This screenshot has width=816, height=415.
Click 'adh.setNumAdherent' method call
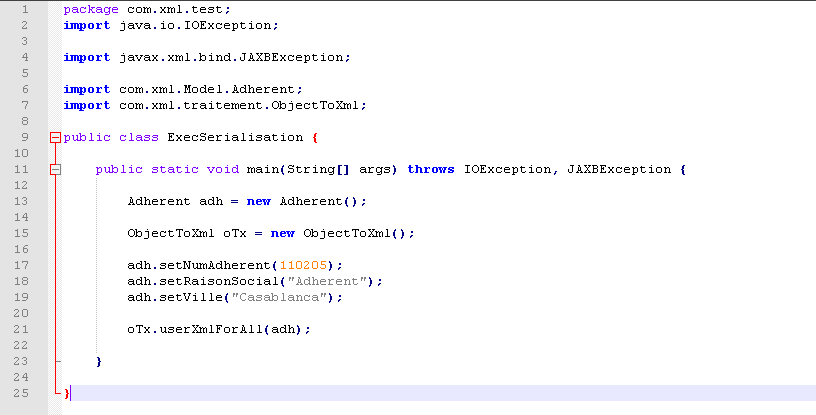pos(199,265)
